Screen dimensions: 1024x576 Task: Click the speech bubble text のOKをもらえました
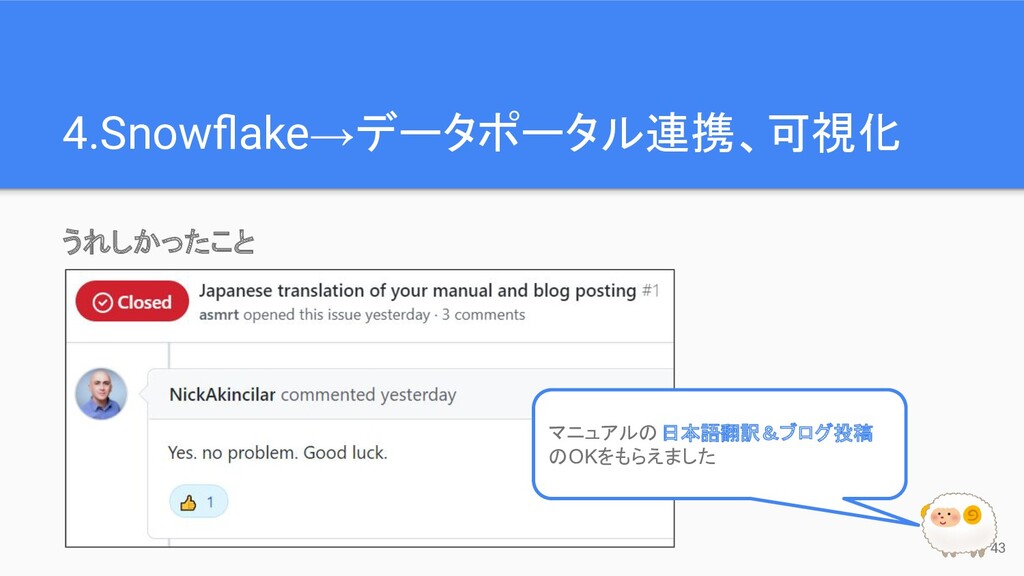632,456
